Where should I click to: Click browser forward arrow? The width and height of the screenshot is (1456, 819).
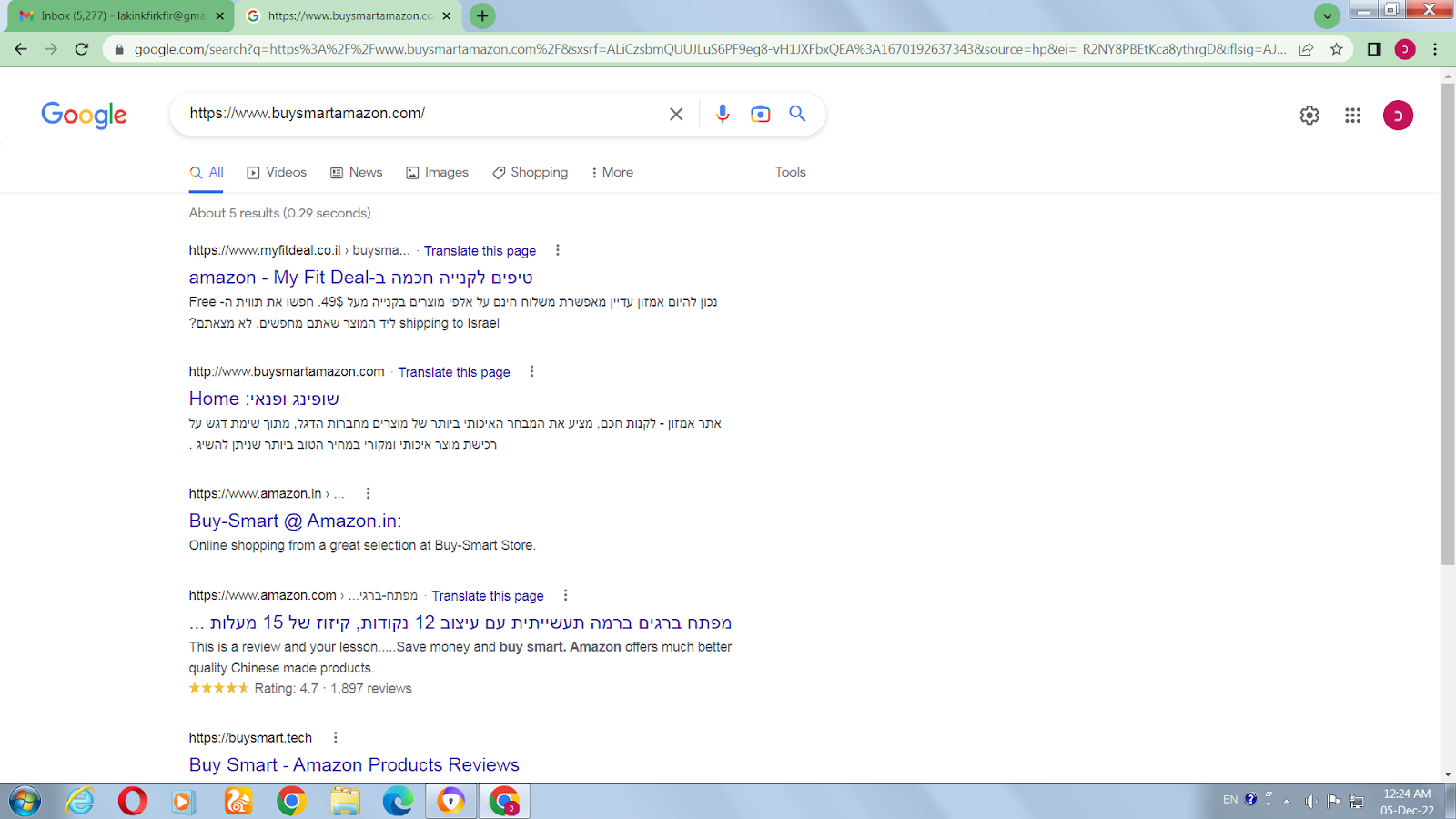(x=51, y=49)
